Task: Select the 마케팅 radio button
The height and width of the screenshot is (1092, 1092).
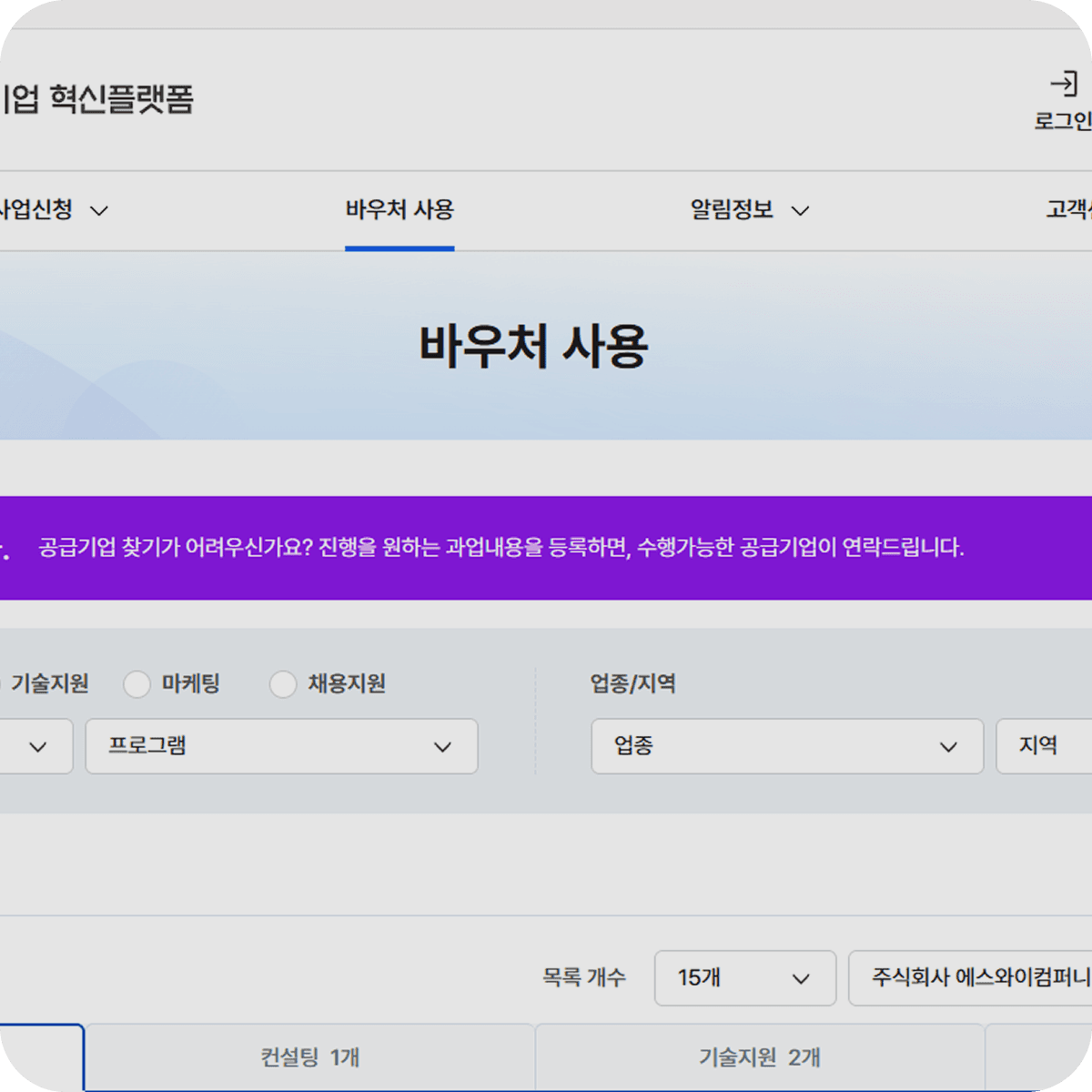Action: click(x=136, y=684)
